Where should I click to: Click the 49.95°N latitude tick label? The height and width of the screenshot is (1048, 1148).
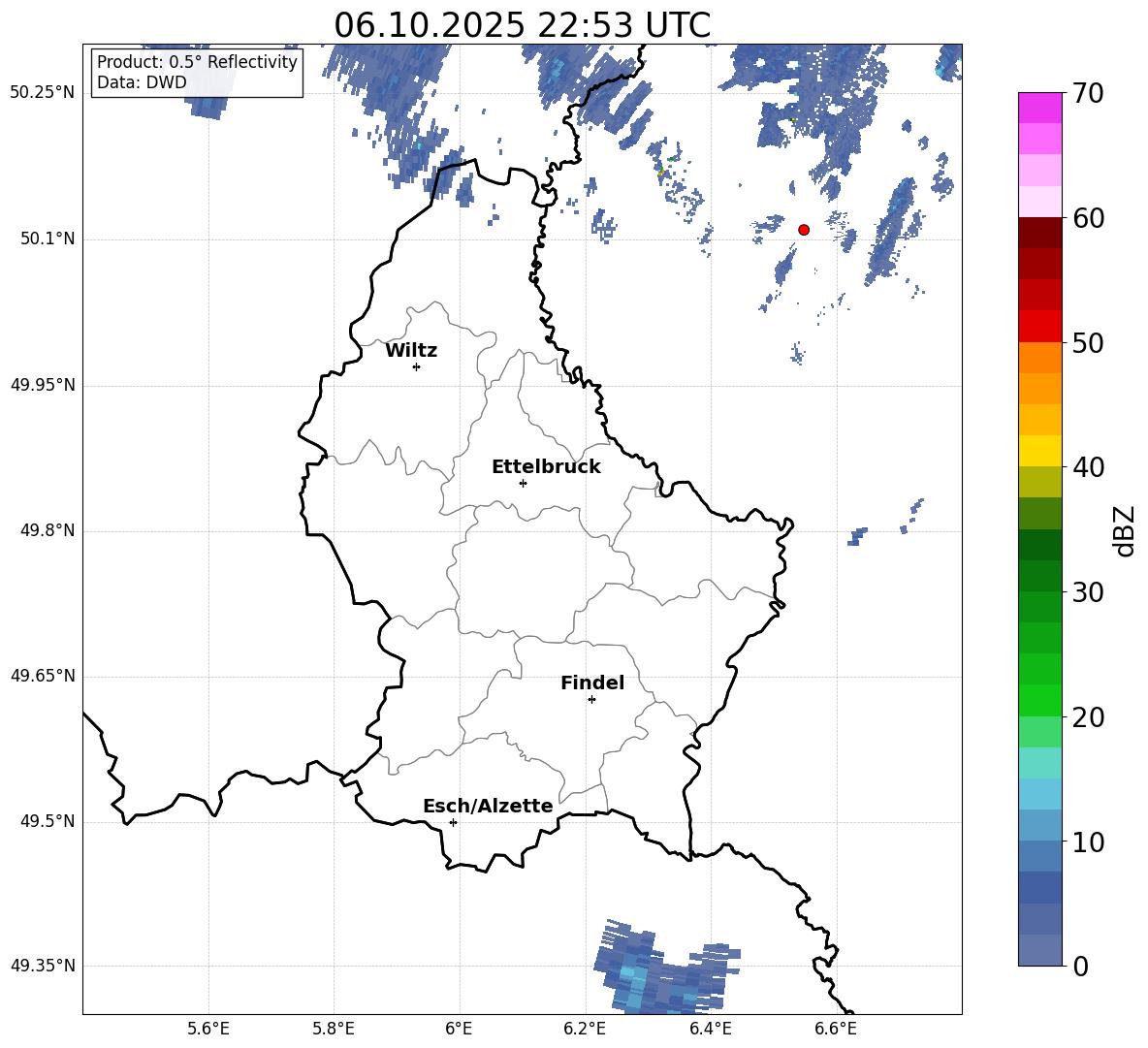(x=43, y=385)
